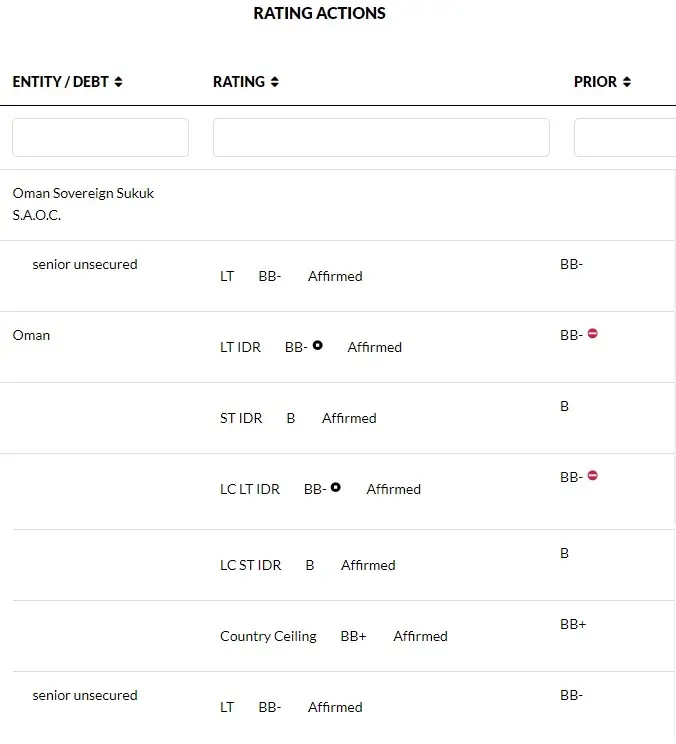
Task: Focus the Rating column filter box
Action: tap(381, 137)
